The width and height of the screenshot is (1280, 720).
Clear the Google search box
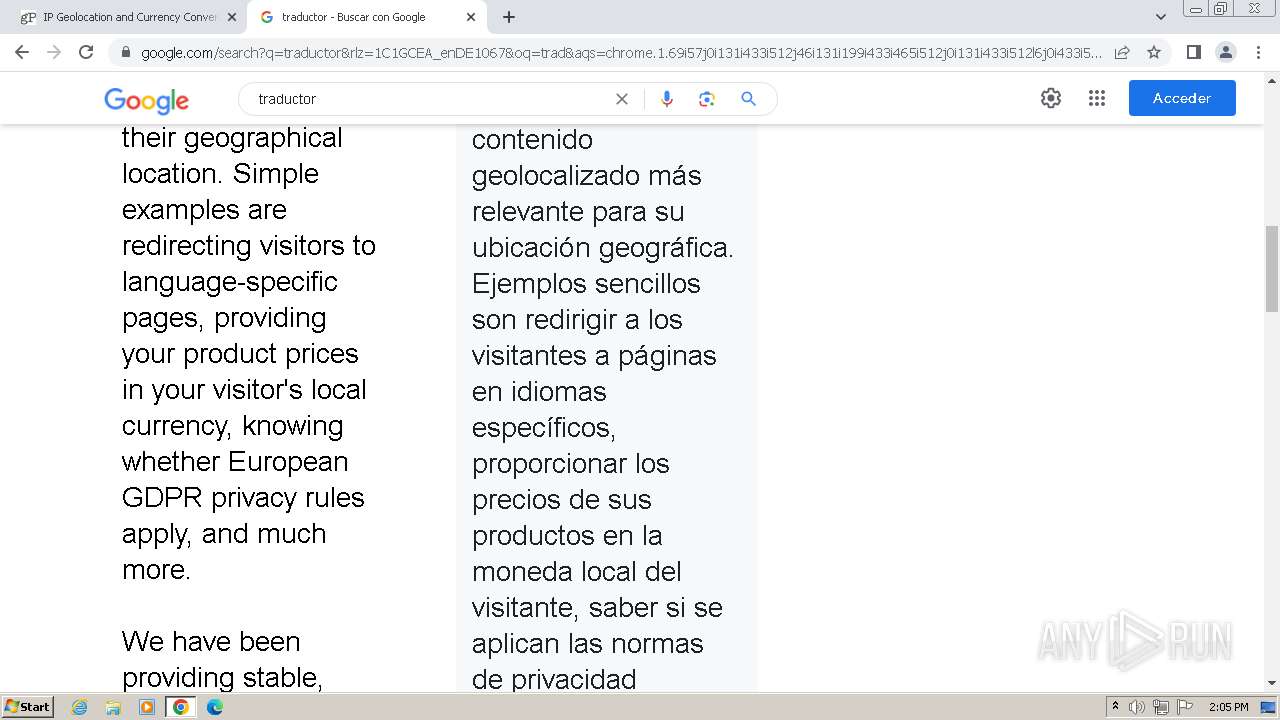622,99
